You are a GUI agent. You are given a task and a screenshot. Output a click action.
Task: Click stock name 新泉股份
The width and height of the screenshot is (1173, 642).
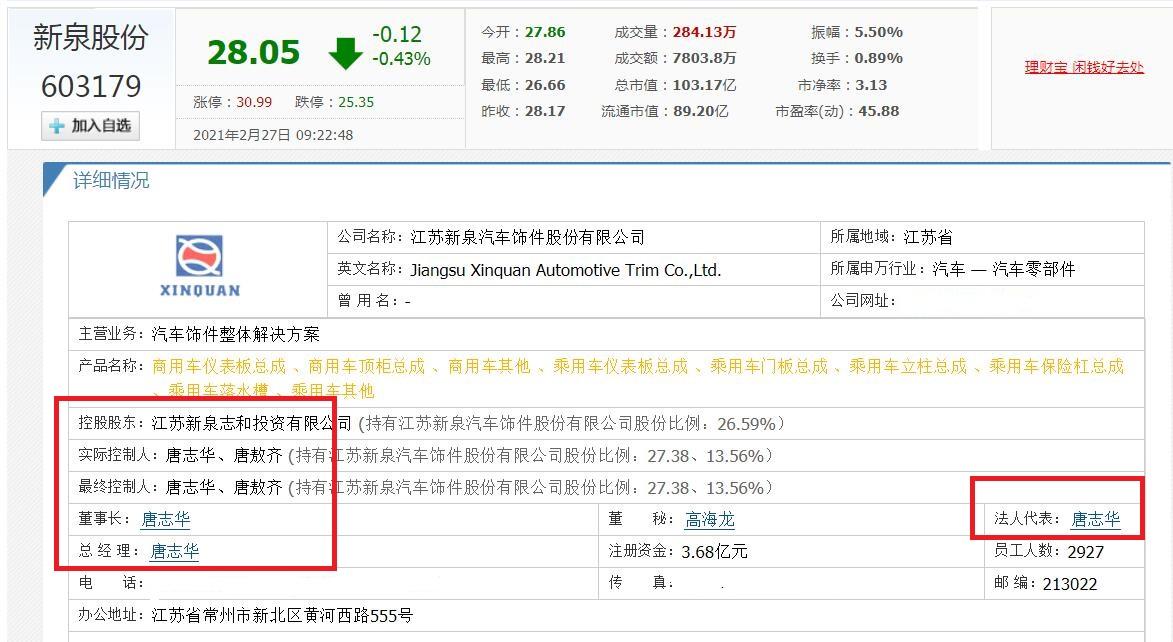tap(91, 37)
